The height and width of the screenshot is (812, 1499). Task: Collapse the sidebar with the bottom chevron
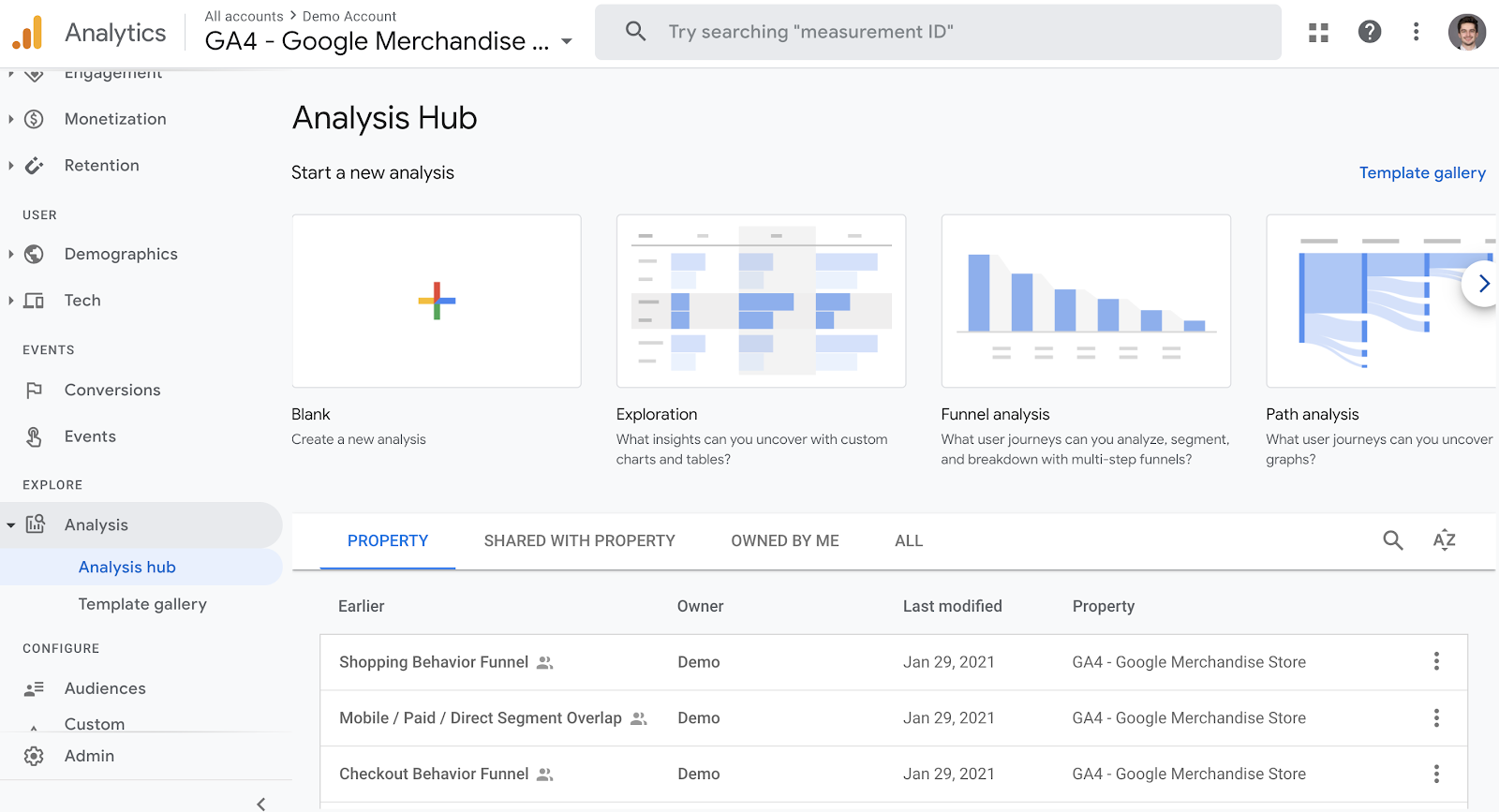click(x=261, y=804)
